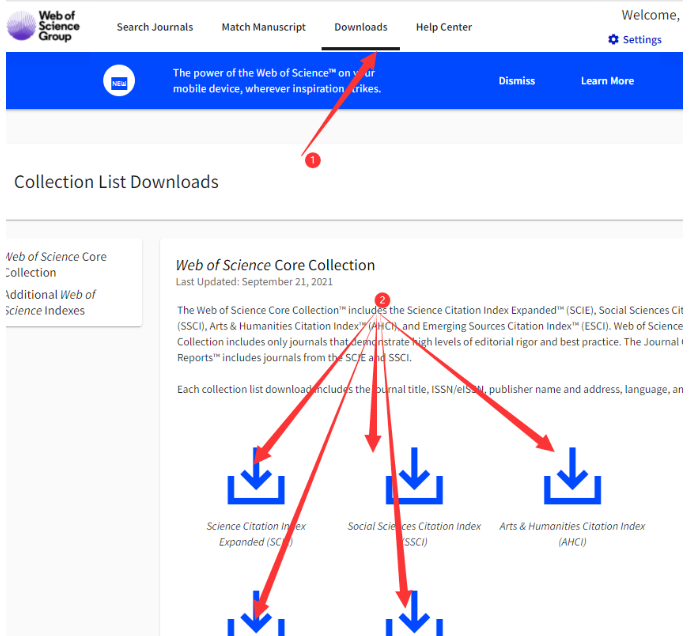
Task: Download the Science Citation Index Expanded list
Action: pyautogui.click(x=256, y=476)
